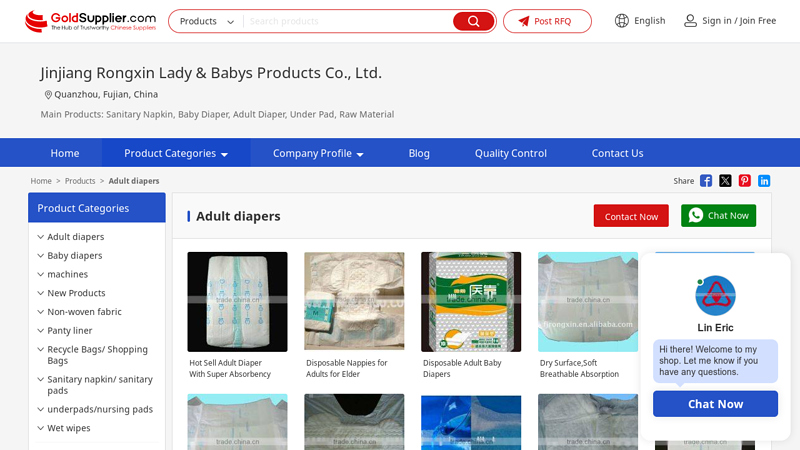
Task: Expand the underpads/nursing pads chevron
Action: tap(40, 409)
